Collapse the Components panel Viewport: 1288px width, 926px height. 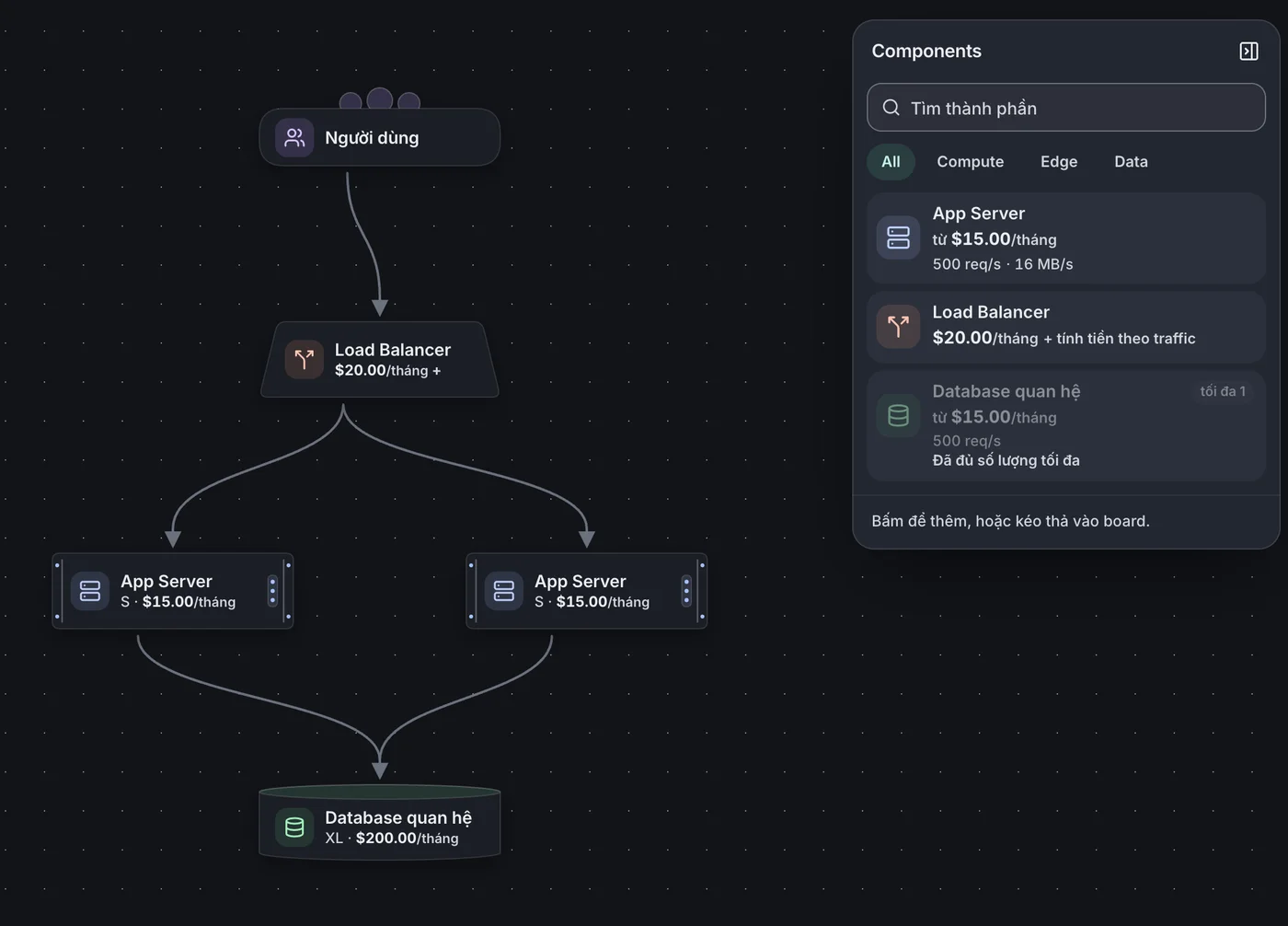click(x=1248, y=52)
